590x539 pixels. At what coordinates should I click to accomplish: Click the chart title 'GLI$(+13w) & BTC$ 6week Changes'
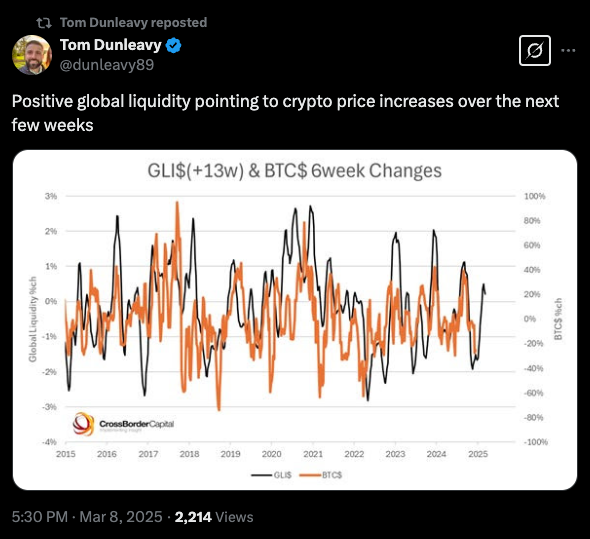295,171
